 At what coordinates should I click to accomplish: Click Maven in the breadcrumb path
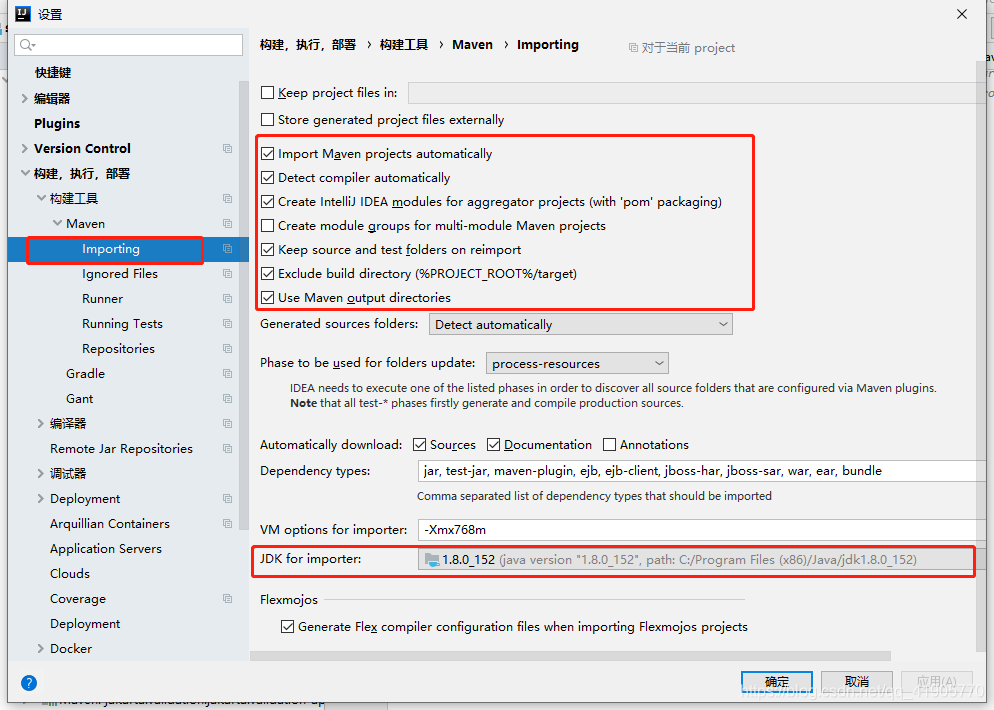coord(472,44)
